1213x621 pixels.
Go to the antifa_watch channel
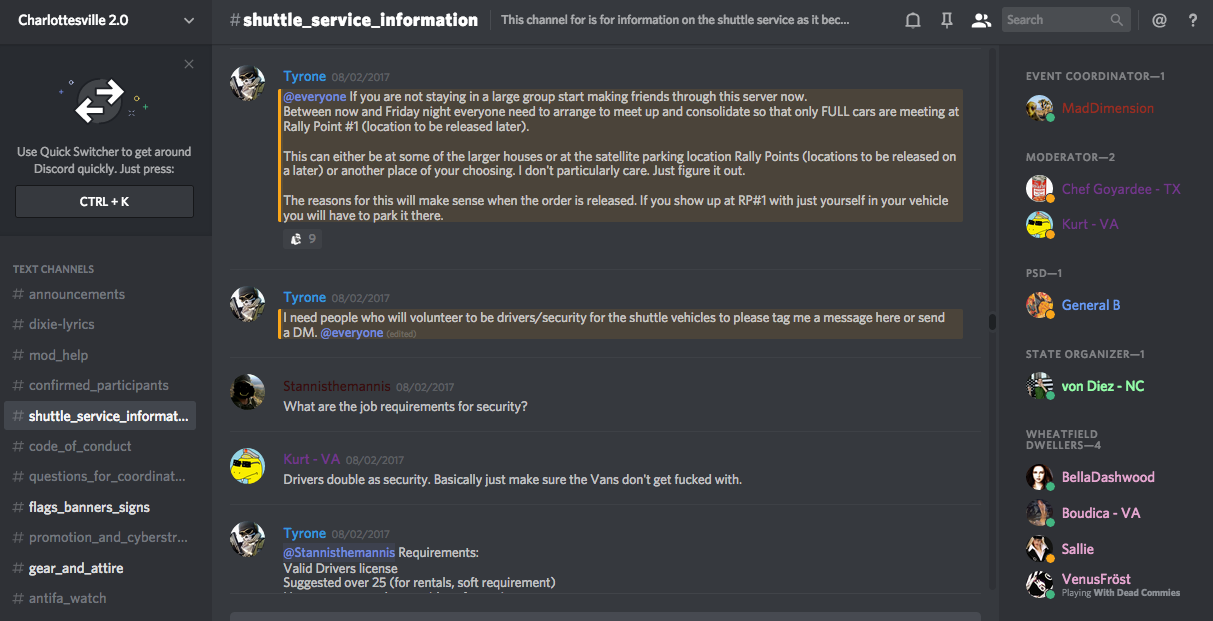pos(67,598)
